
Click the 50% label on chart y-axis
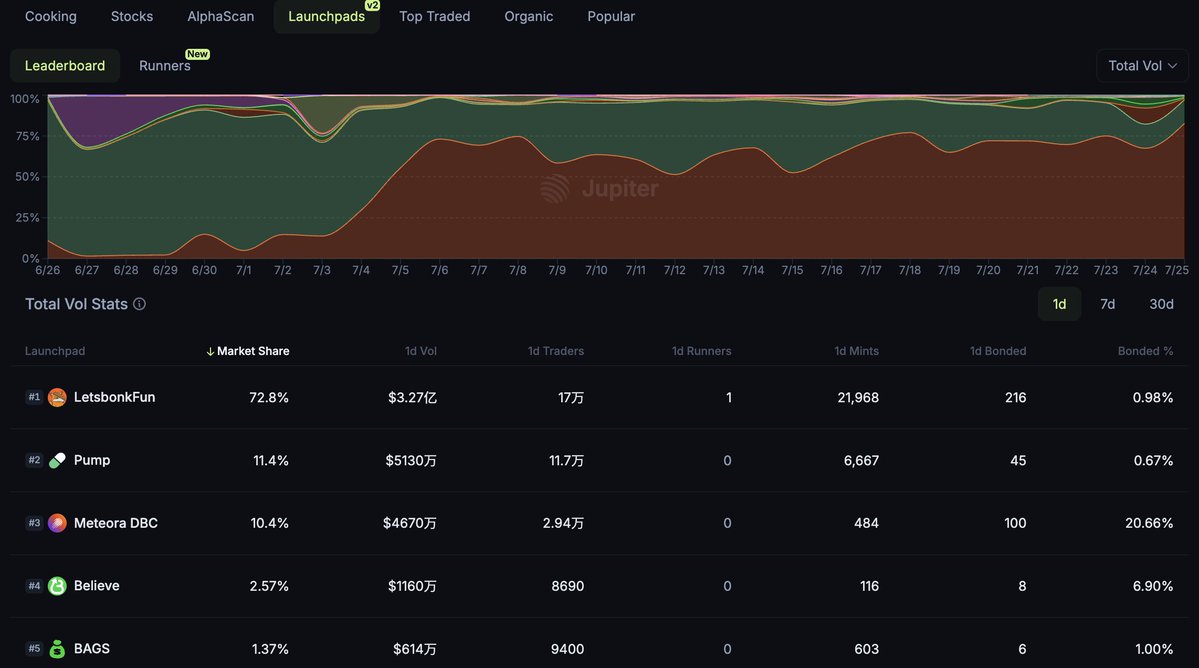click(x=27, y=177)
